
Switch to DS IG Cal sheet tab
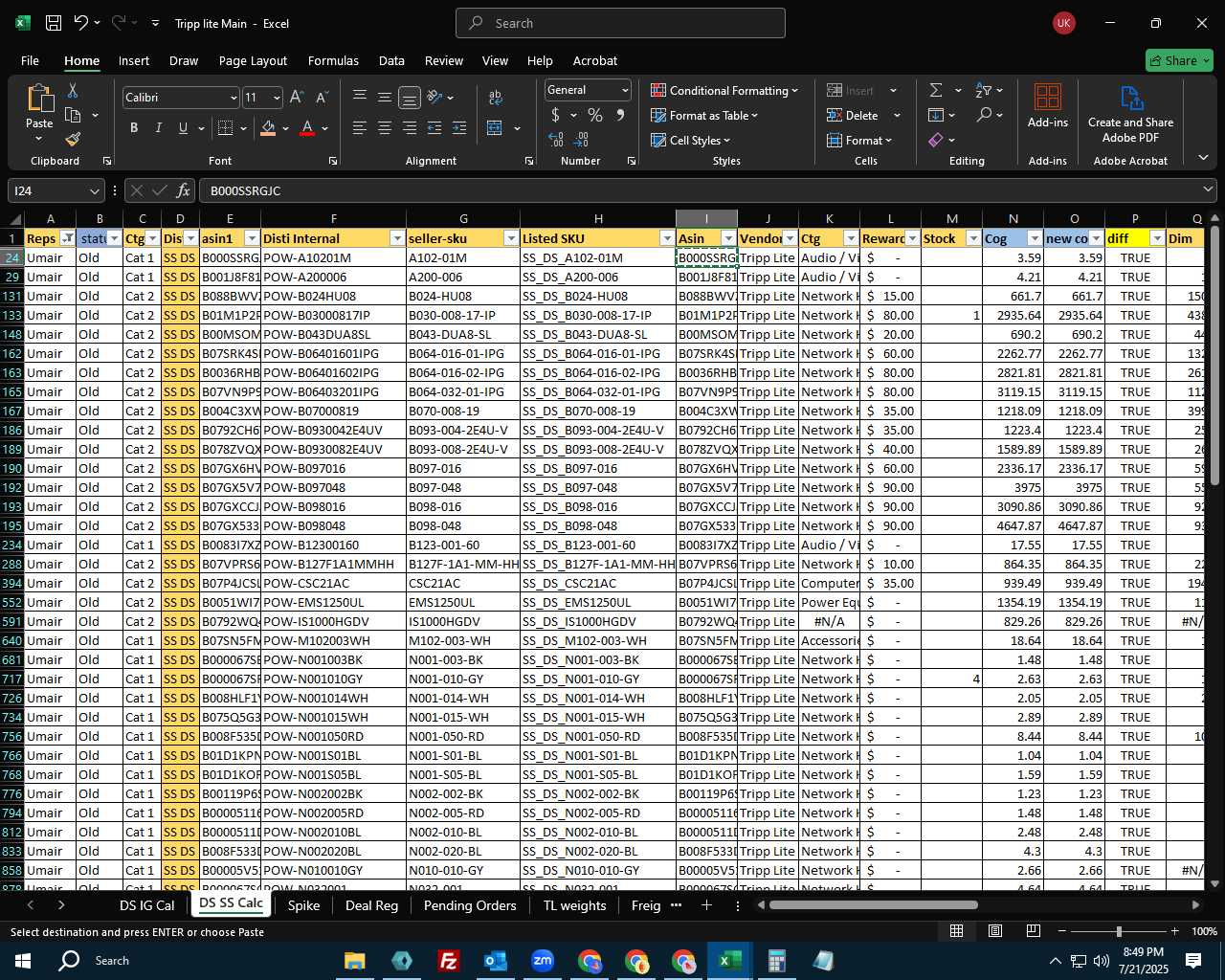pyautogui.click(x=146, y=905)
